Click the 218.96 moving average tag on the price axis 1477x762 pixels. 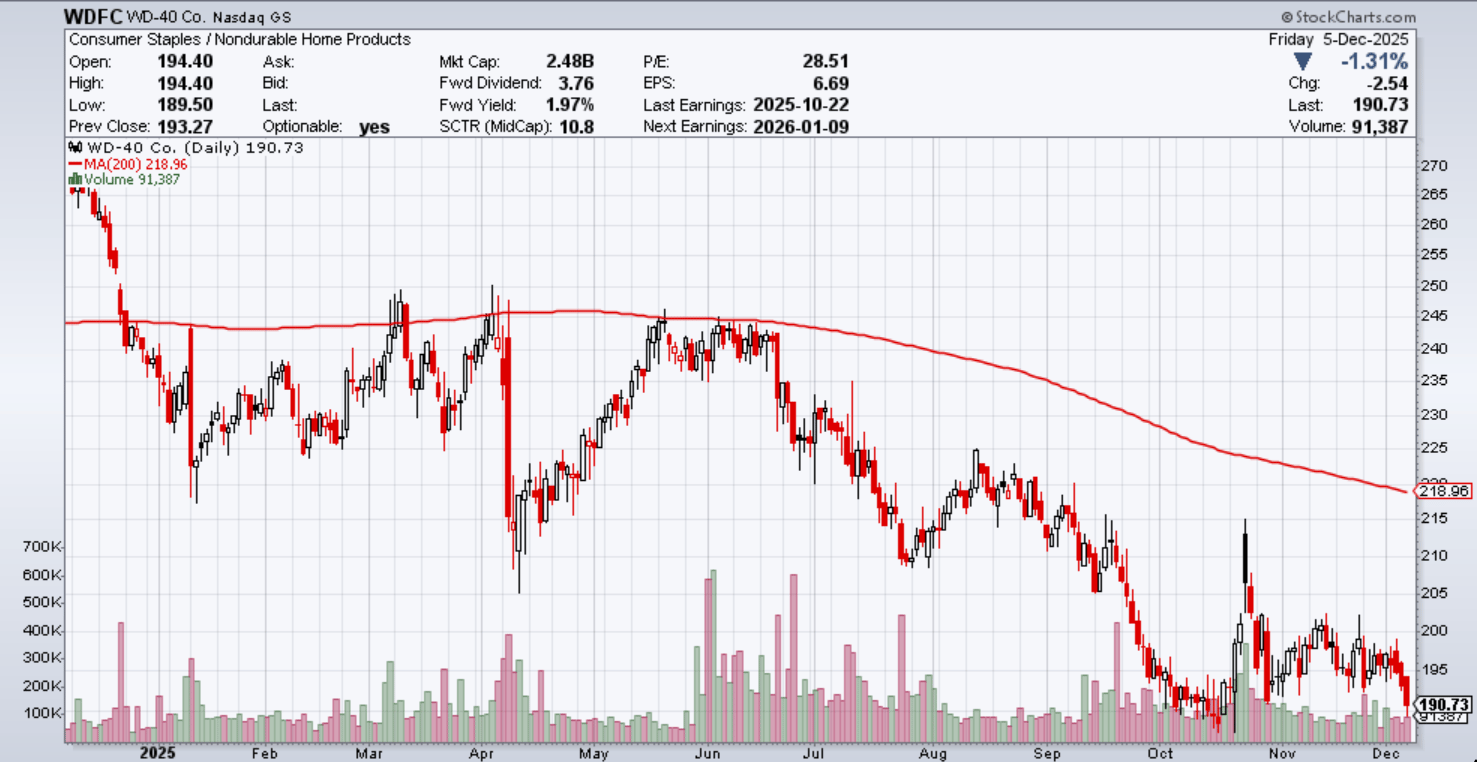(1443, 491)
